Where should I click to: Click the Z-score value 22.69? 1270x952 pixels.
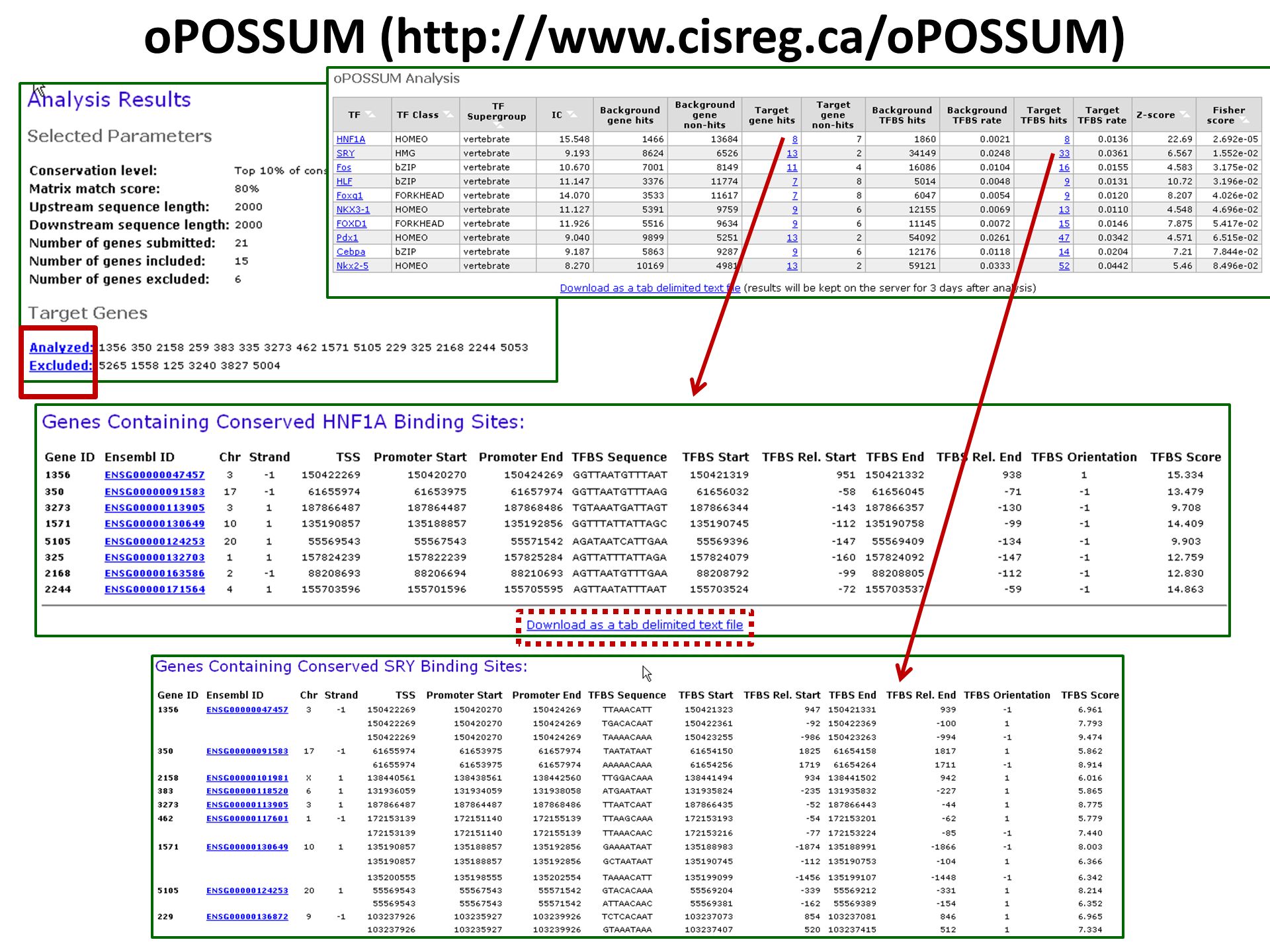point(1179,139)
